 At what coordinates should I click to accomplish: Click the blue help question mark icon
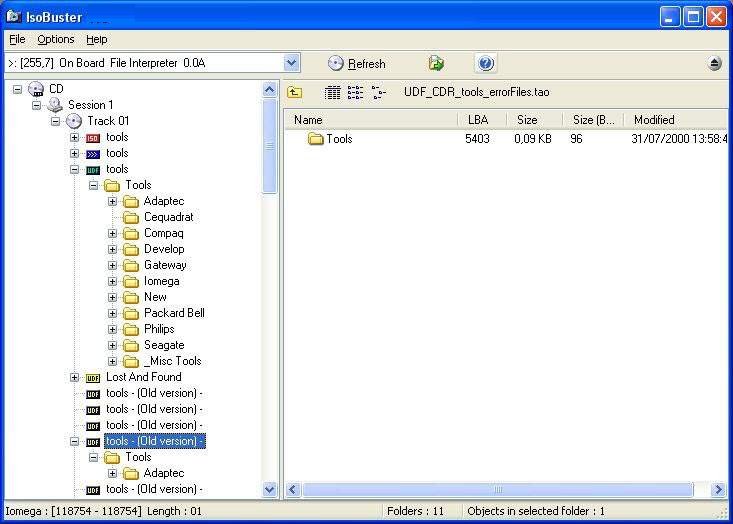tap(486, 63)
